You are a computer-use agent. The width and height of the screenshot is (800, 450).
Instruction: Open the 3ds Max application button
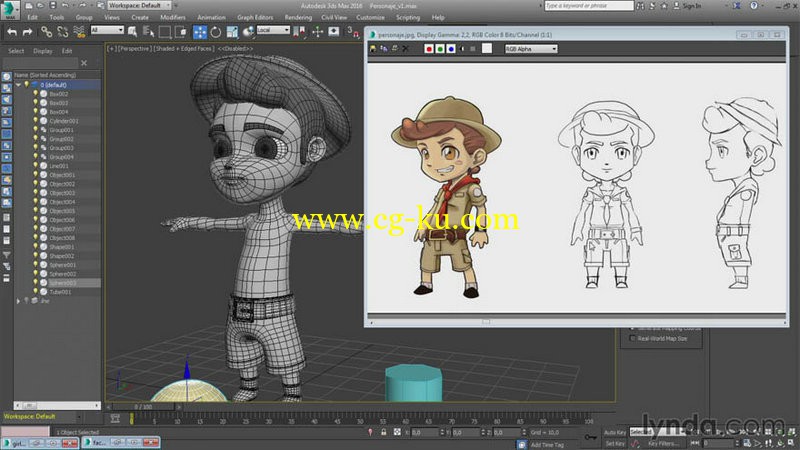pyautogui.click(x=10, y=10)
